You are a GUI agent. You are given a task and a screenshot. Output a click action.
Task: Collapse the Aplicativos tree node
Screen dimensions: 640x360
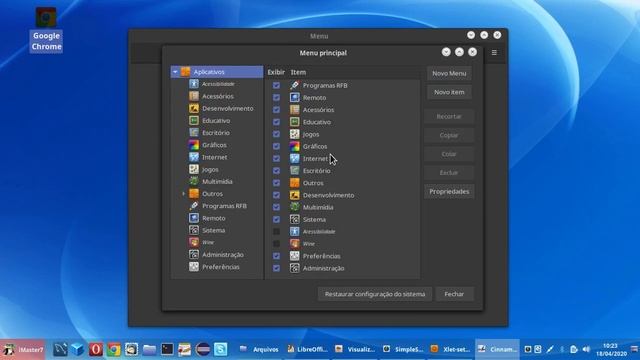[175, 72]
